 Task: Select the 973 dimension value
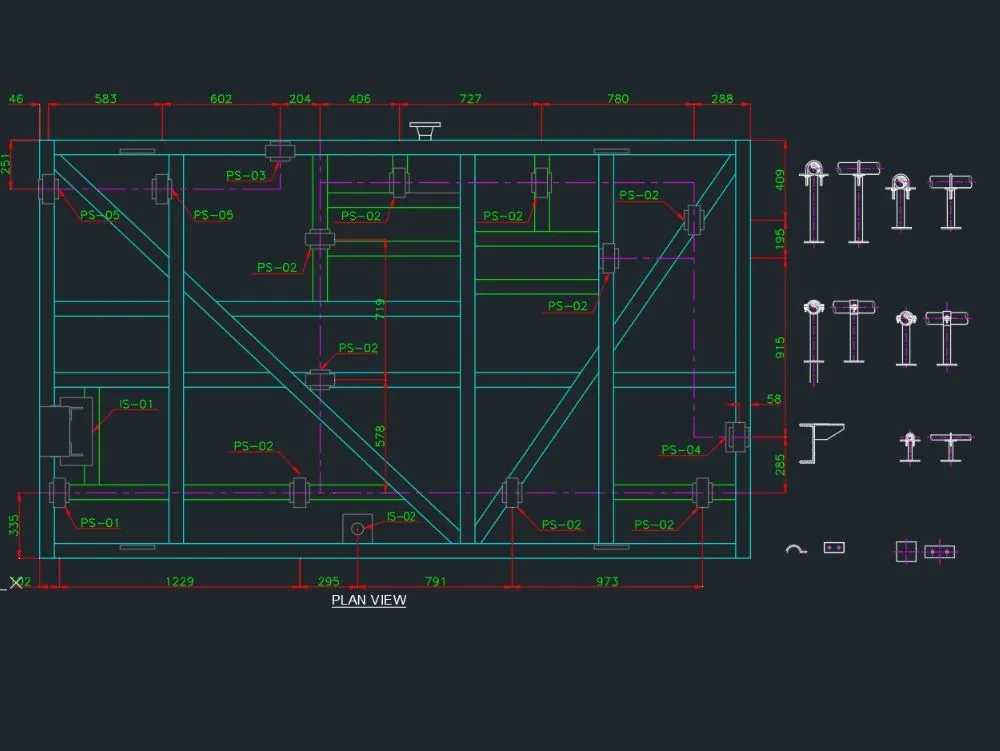coord(607,581)
